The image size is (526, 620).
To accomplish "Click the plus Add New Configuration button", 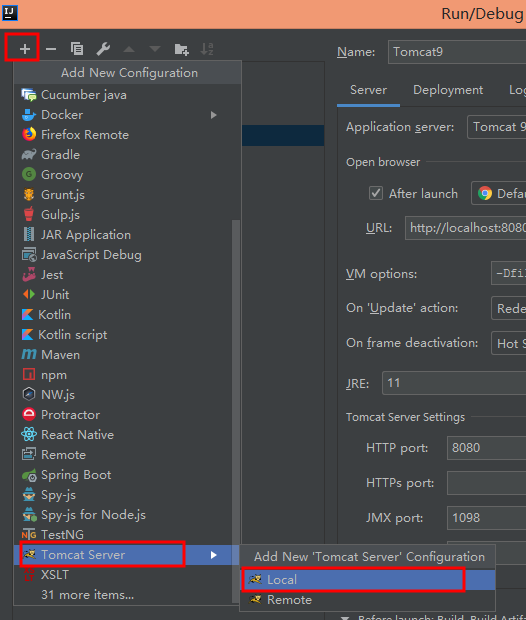I will 25,49.
